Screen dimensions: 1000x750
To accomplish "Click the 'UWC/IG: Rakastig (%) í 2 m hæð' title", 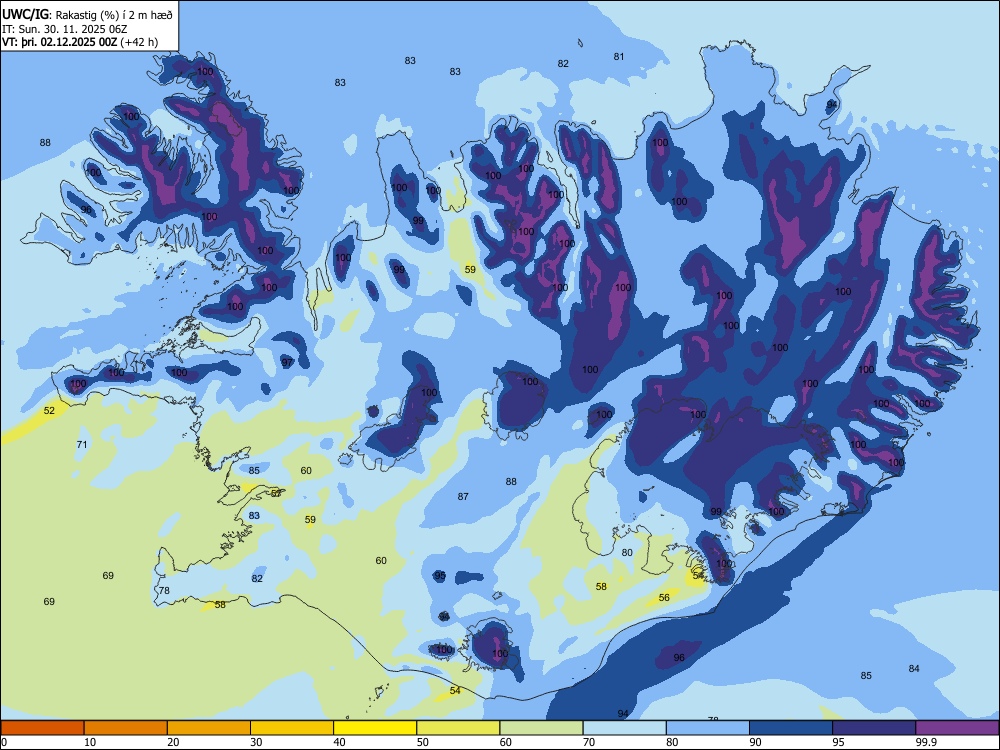I will (x=87, y=15).
